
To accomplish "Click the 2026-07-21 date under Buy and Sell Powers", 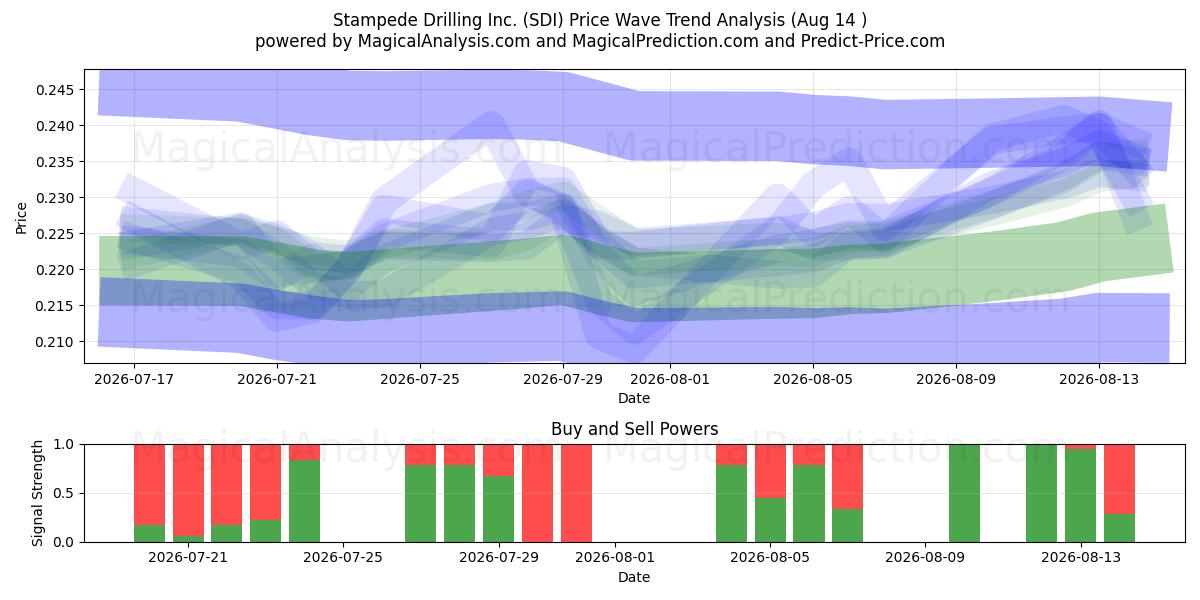I will 188,559.
